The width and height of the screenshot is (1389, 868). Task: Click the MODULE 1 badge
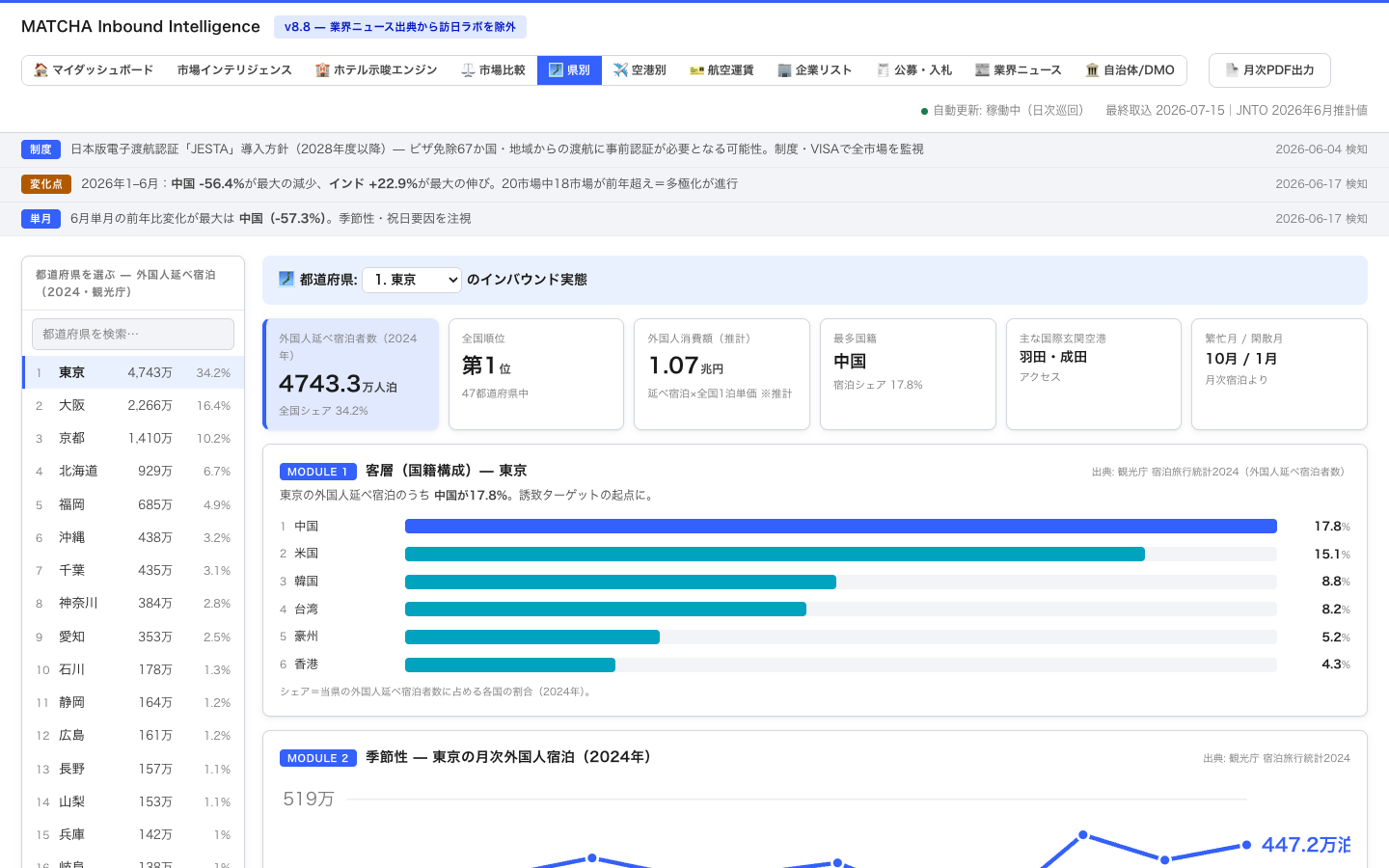point(318,472)
